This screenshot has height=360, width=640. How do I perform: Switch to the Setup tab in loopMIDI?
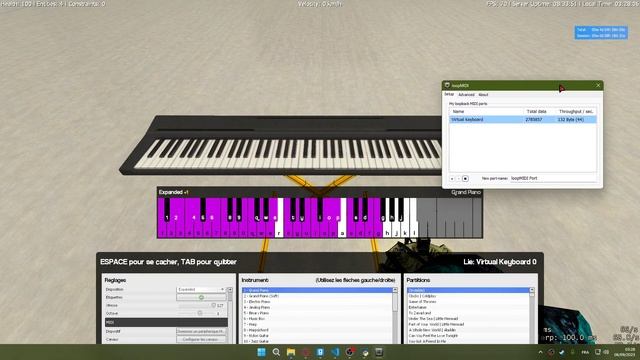(449, 94)
